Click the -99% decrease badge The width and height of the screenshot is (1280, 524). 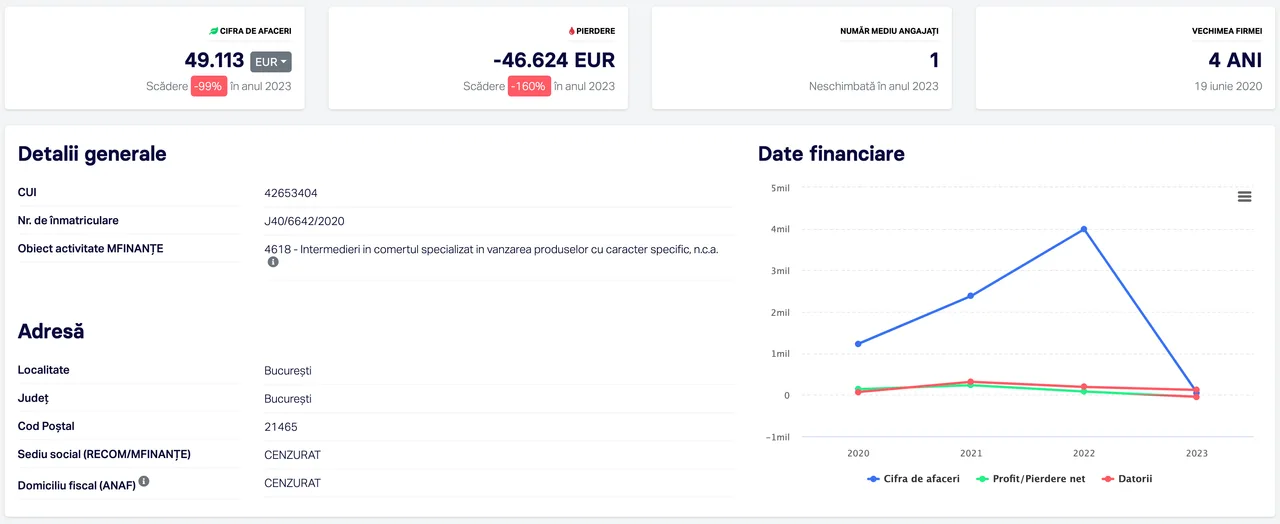tap(209, 86)
